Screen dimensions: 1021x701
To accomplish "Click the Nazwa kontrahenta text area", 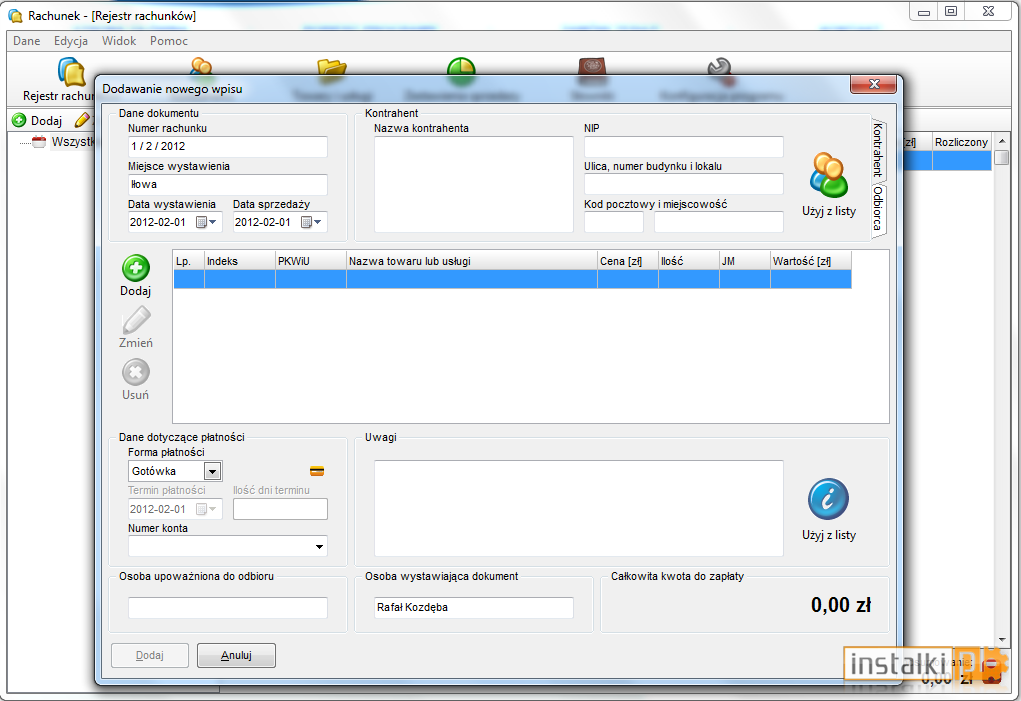I will point(473,184).
